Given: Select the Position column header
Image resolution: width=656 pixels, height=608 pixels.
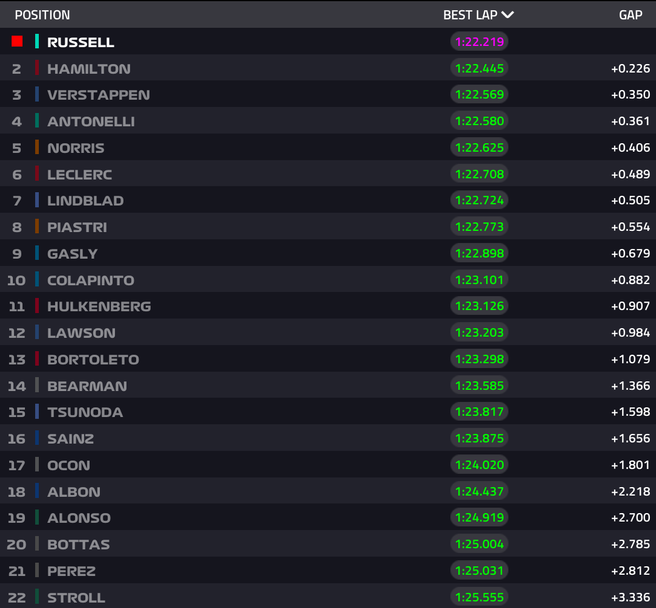Looking at the screenshot, I should 42,15.
